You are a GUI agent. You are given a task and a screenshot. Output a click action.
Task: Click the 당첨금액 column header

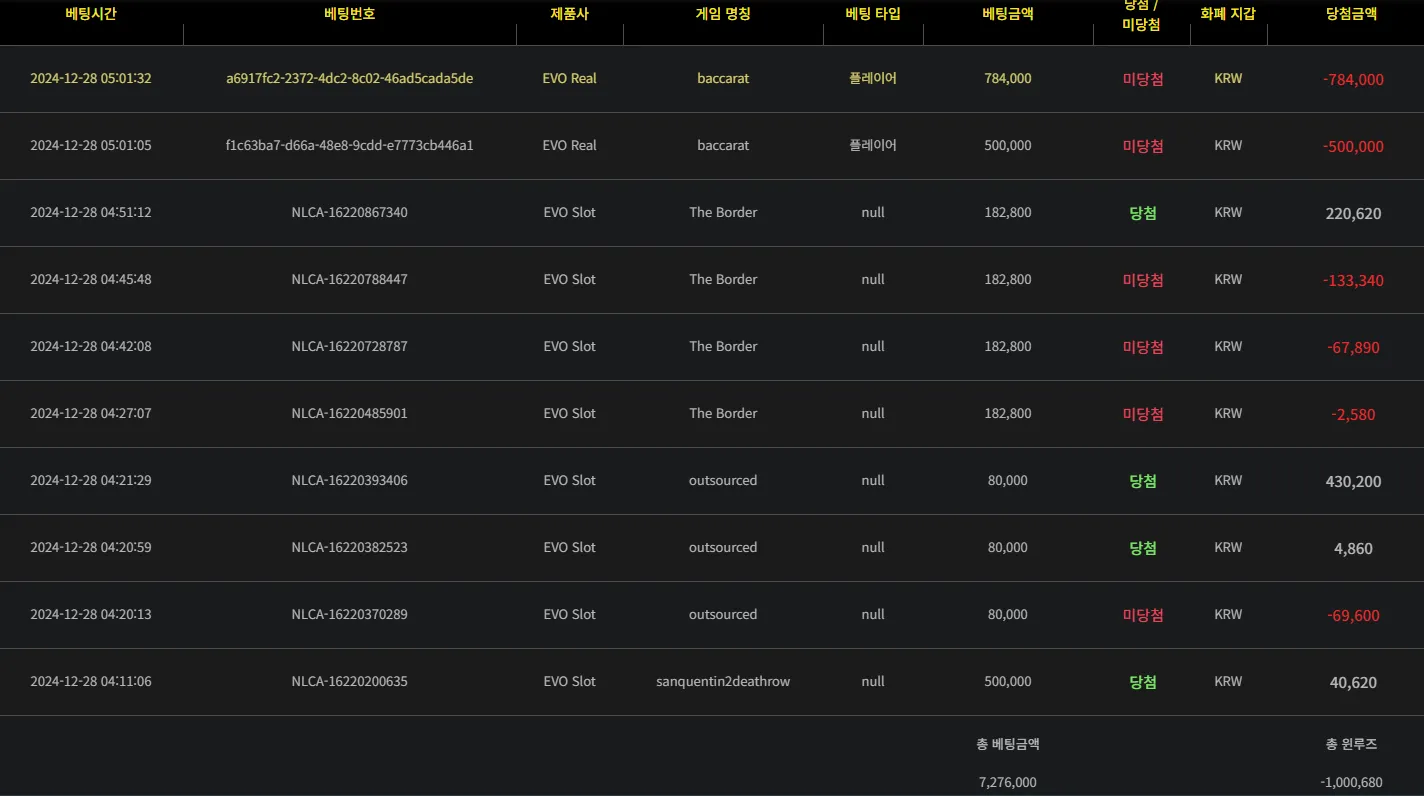(x=1351, y=14)
